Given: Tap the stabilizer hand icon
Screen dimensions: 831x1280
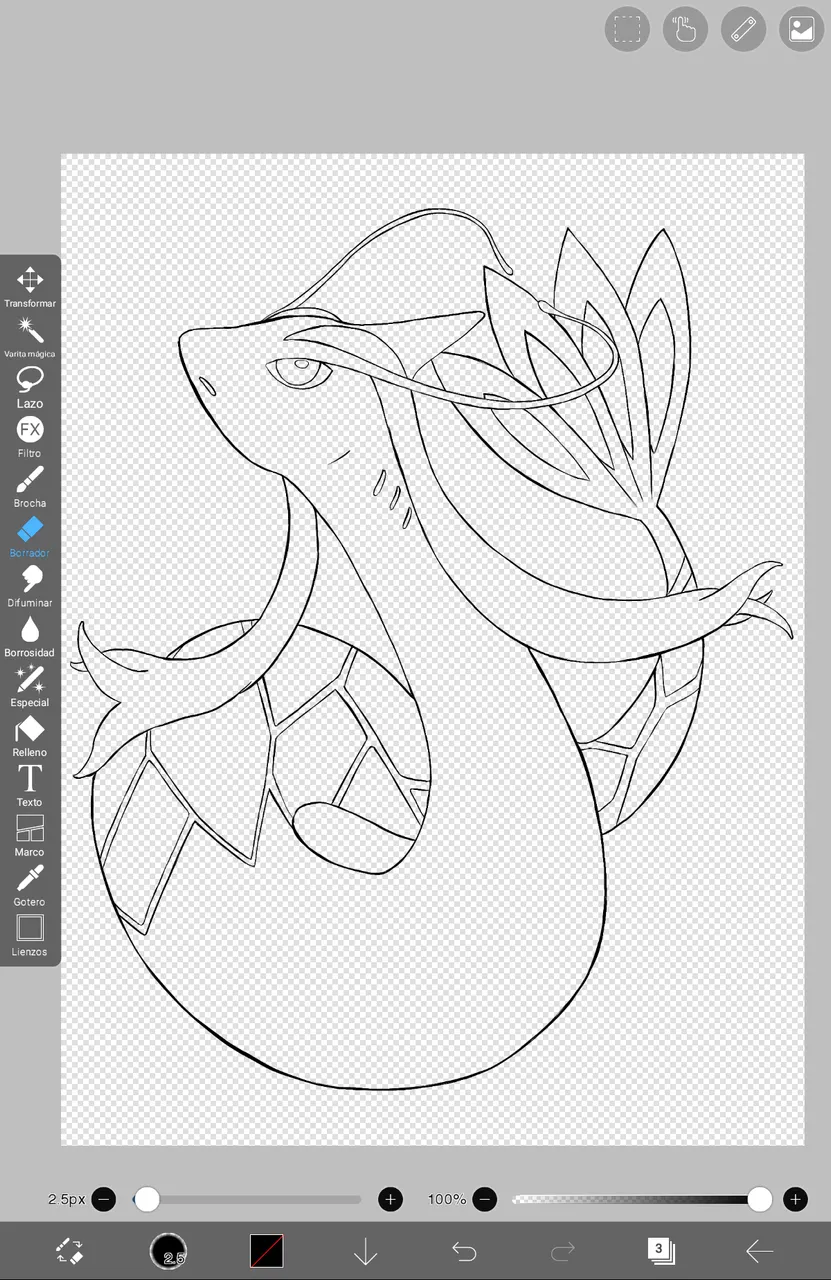Looking at the screenshot, I should pyautogui.click(x=685, y=29).
